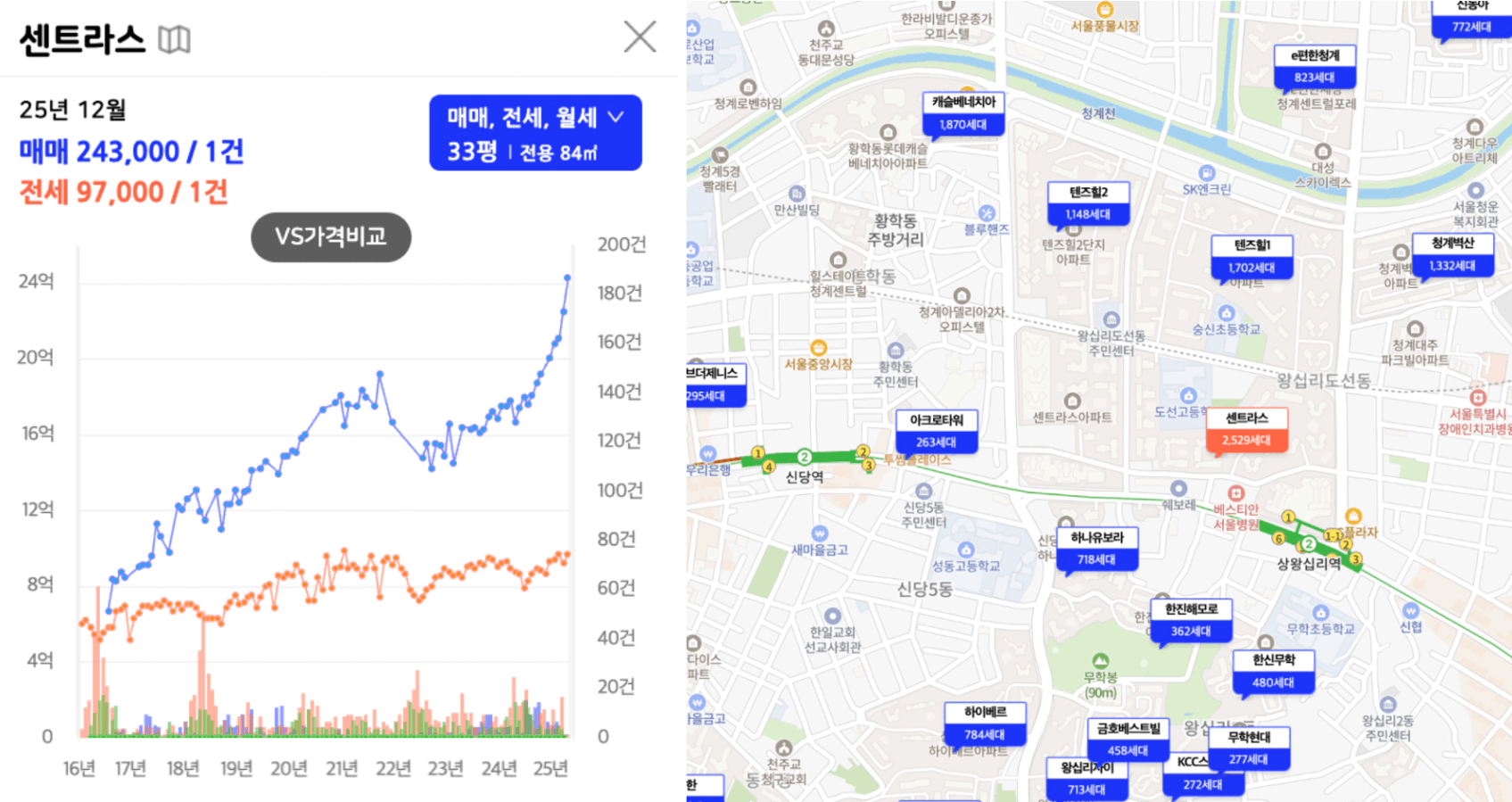Select the 왕십리자이 713세대 marker
Viewport: 1512px width, 802px height.
coord(1087,779)
